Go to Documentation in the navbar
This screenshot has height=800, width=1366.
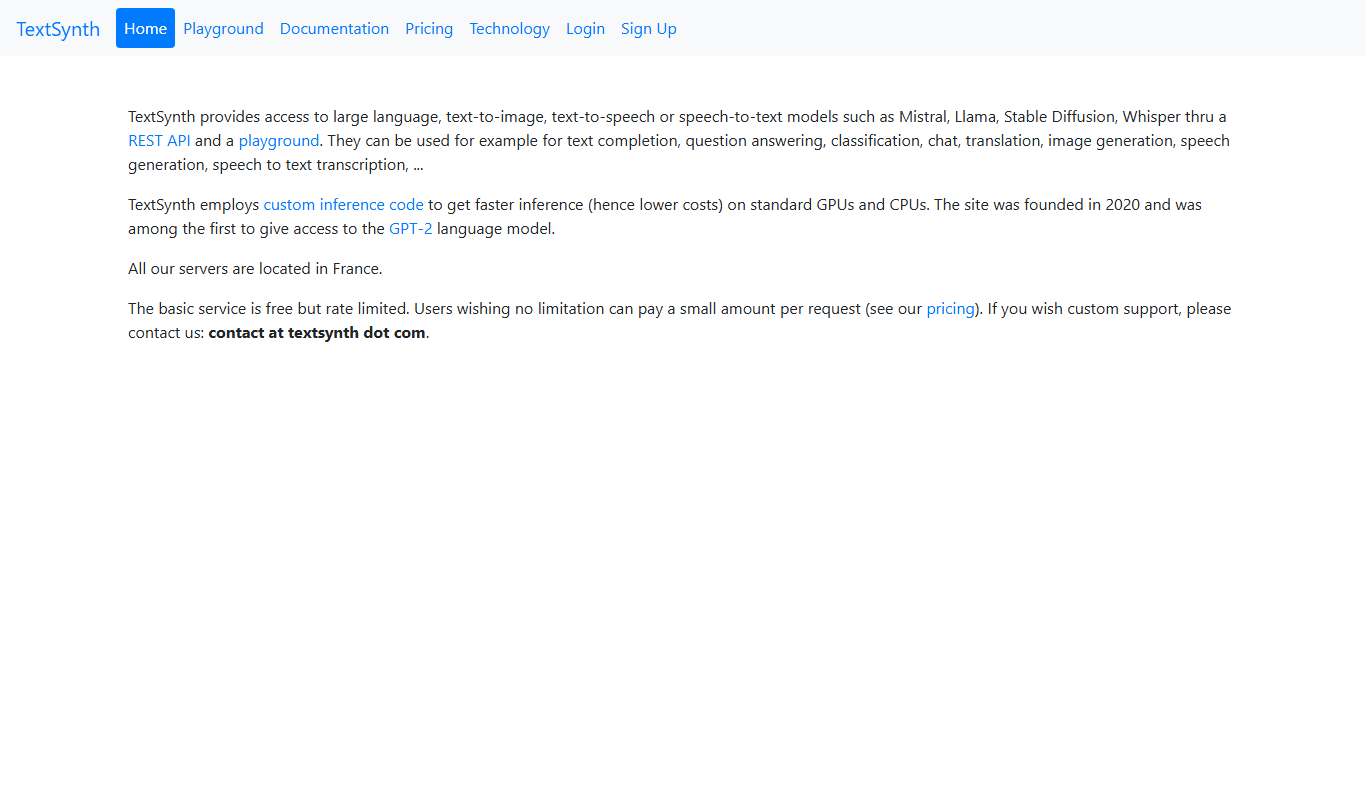pyautogui.click(x=334, y=28)
